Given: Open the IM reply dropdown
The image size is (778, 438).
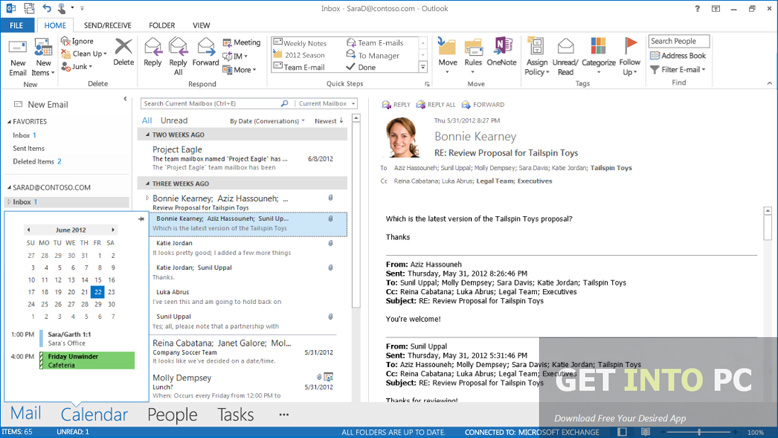Looking at the screenshot, I should click(235, 56).
